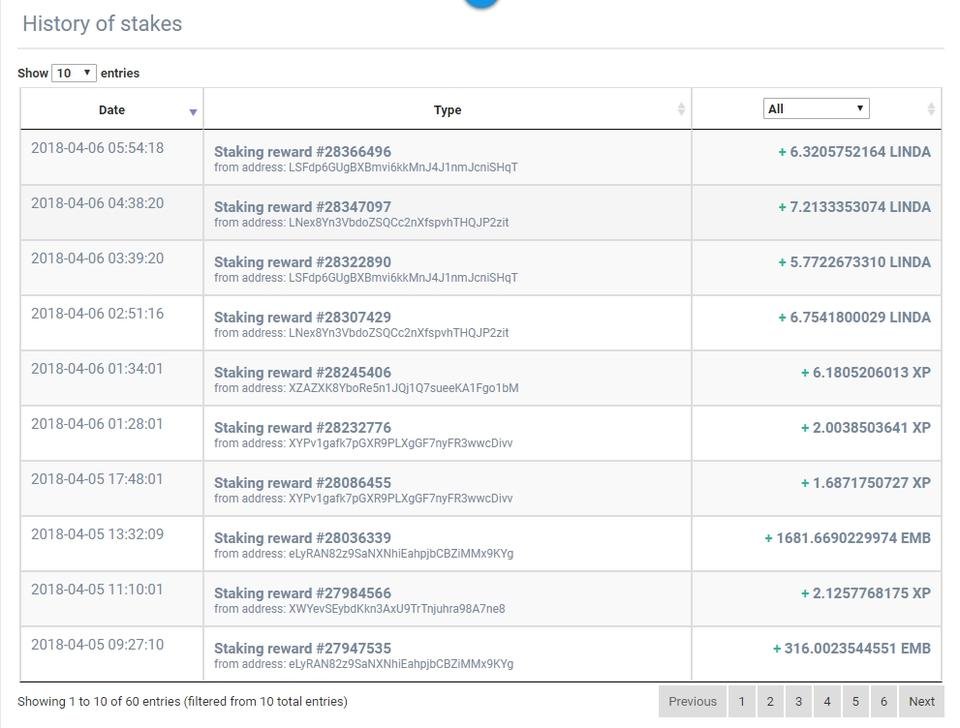
Task: Select Staking reward #28347097 title
Action: point(302,207)
